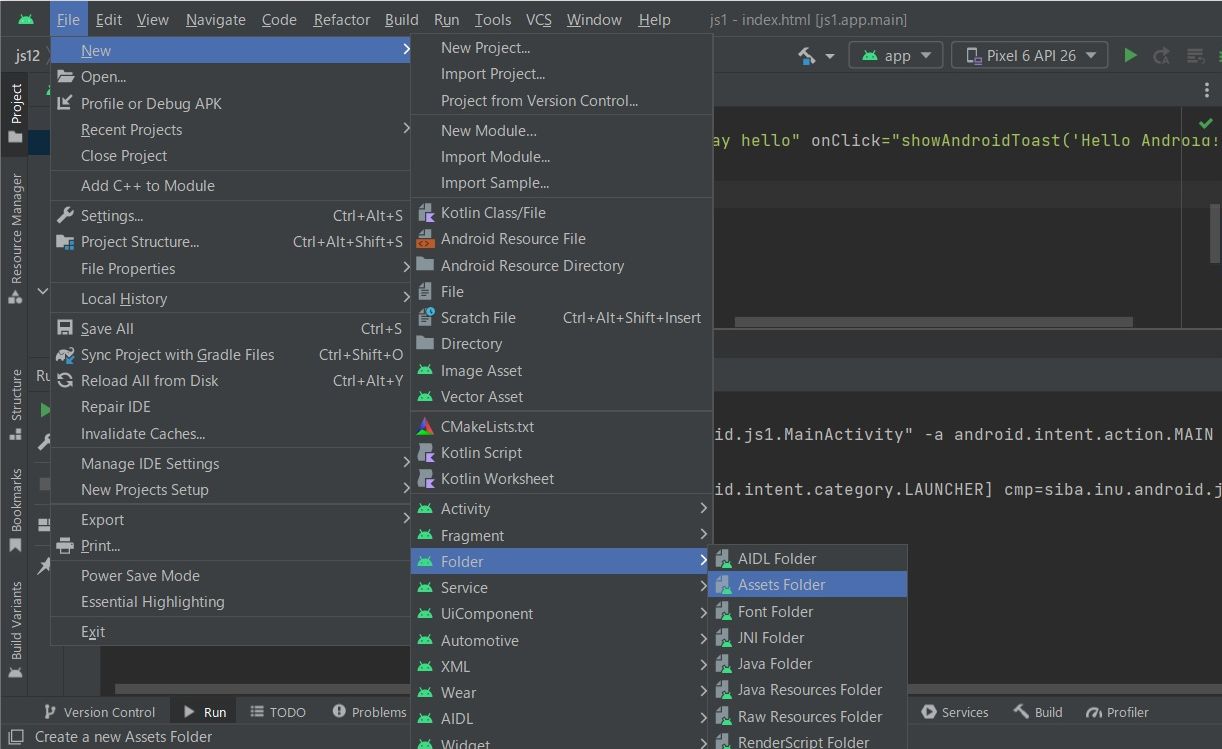Click Sync Project with Gradle Files

(x=230, y=354)
